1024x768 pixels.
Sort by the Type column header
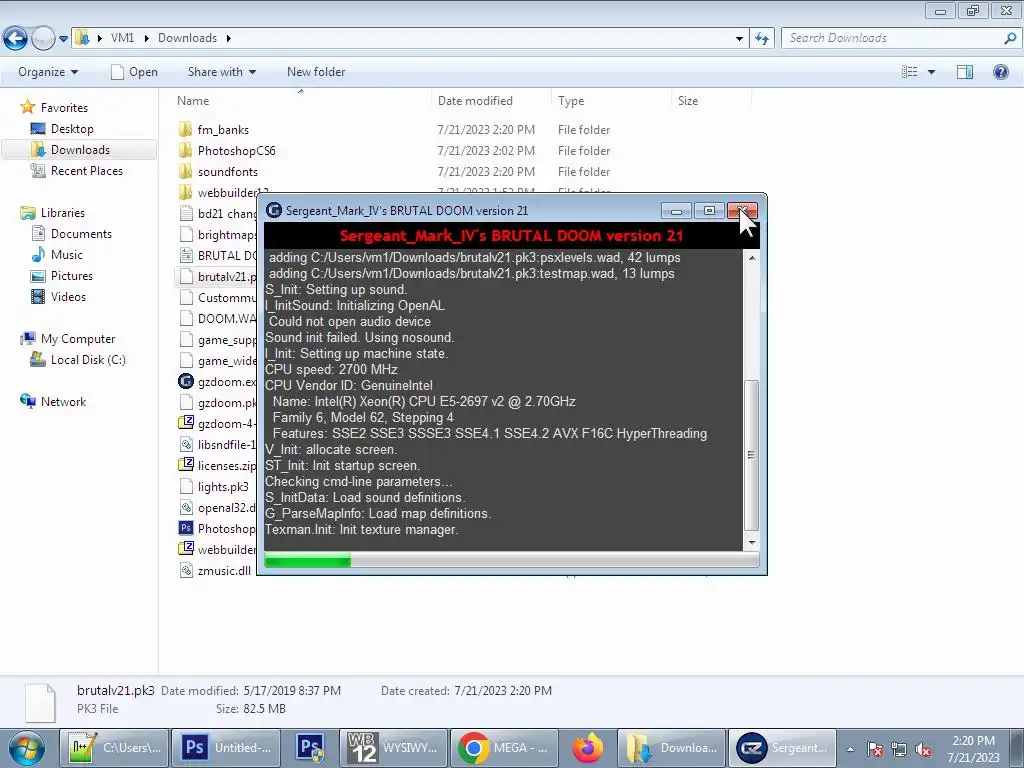coord(571,101)
